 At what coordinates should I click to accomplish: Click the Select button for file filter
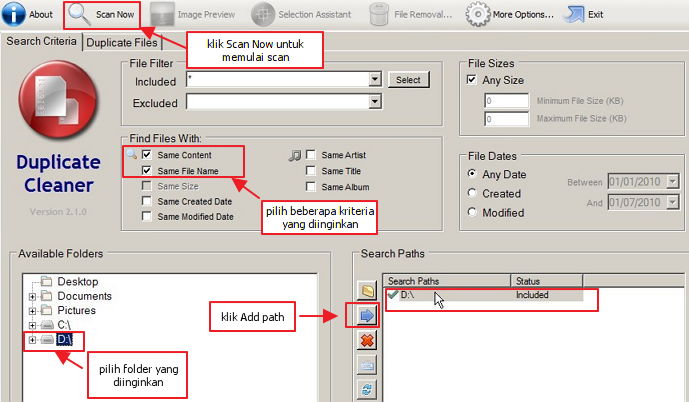[408, 80]
